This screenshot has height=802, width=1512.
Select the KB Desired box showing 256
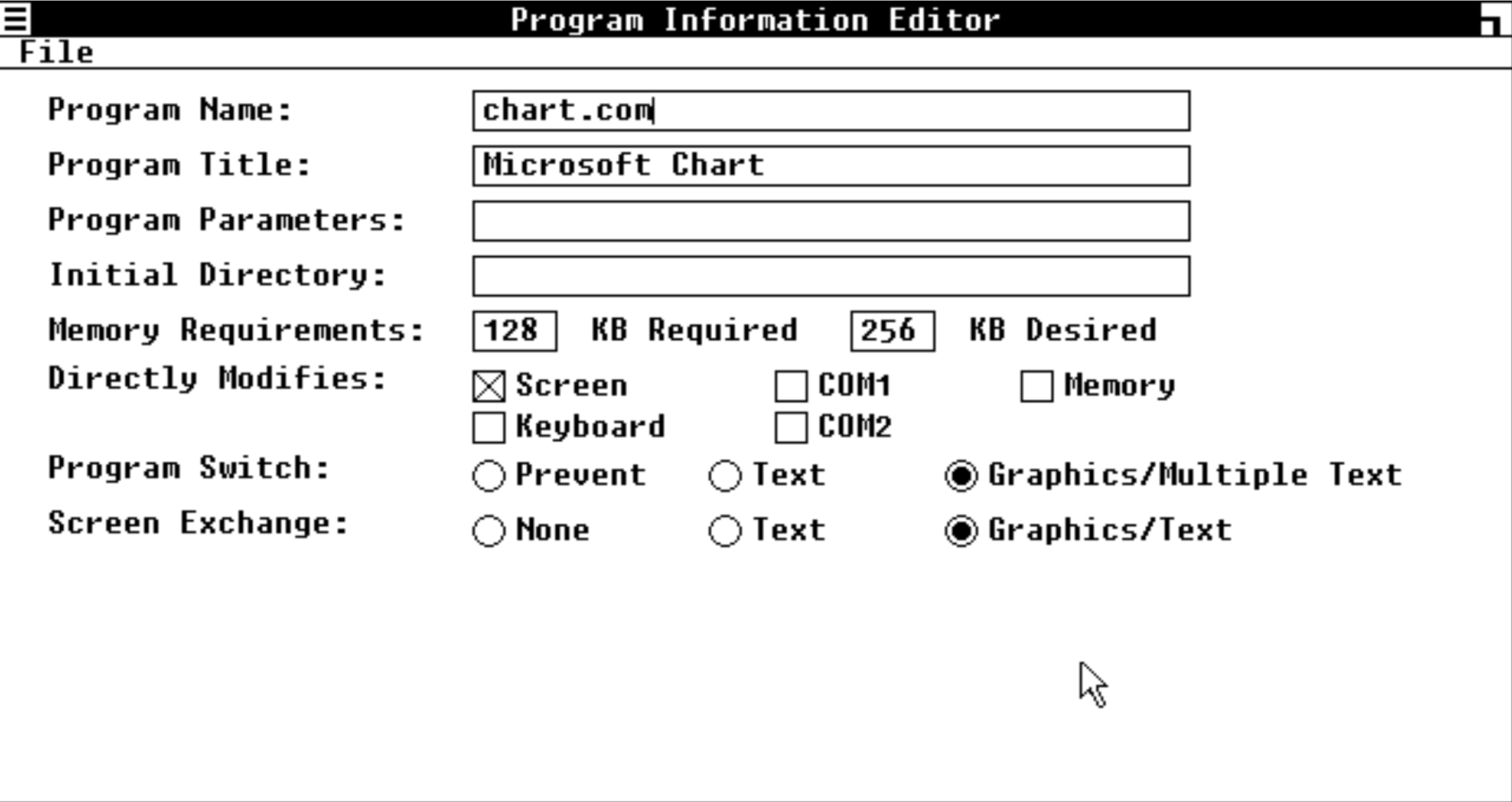pyautogui.click(x=892, y=331)
